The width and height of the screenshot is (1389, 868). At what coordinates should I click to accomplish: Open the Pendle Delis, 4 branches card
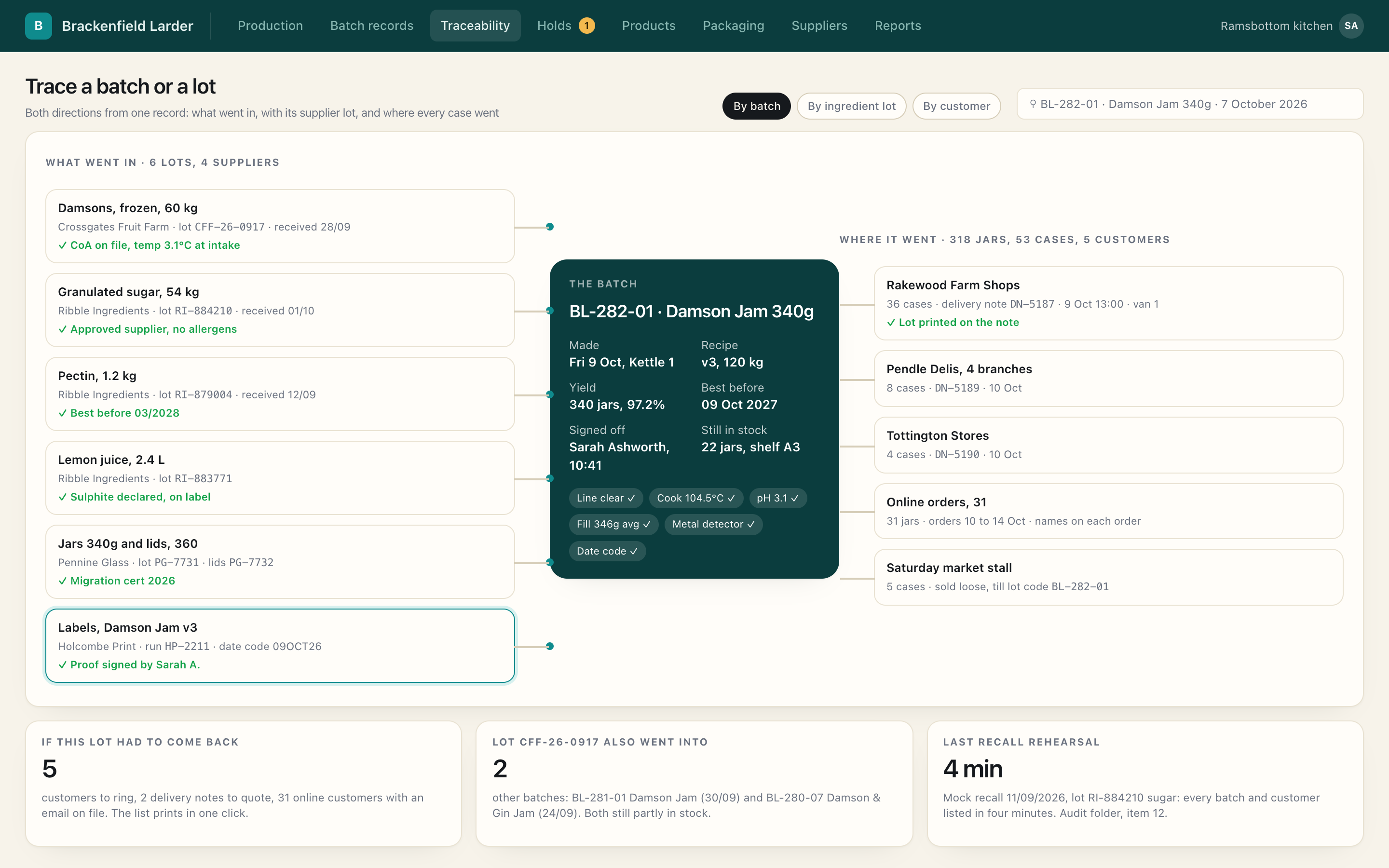pyautogui.click(x=1108, y=379)
